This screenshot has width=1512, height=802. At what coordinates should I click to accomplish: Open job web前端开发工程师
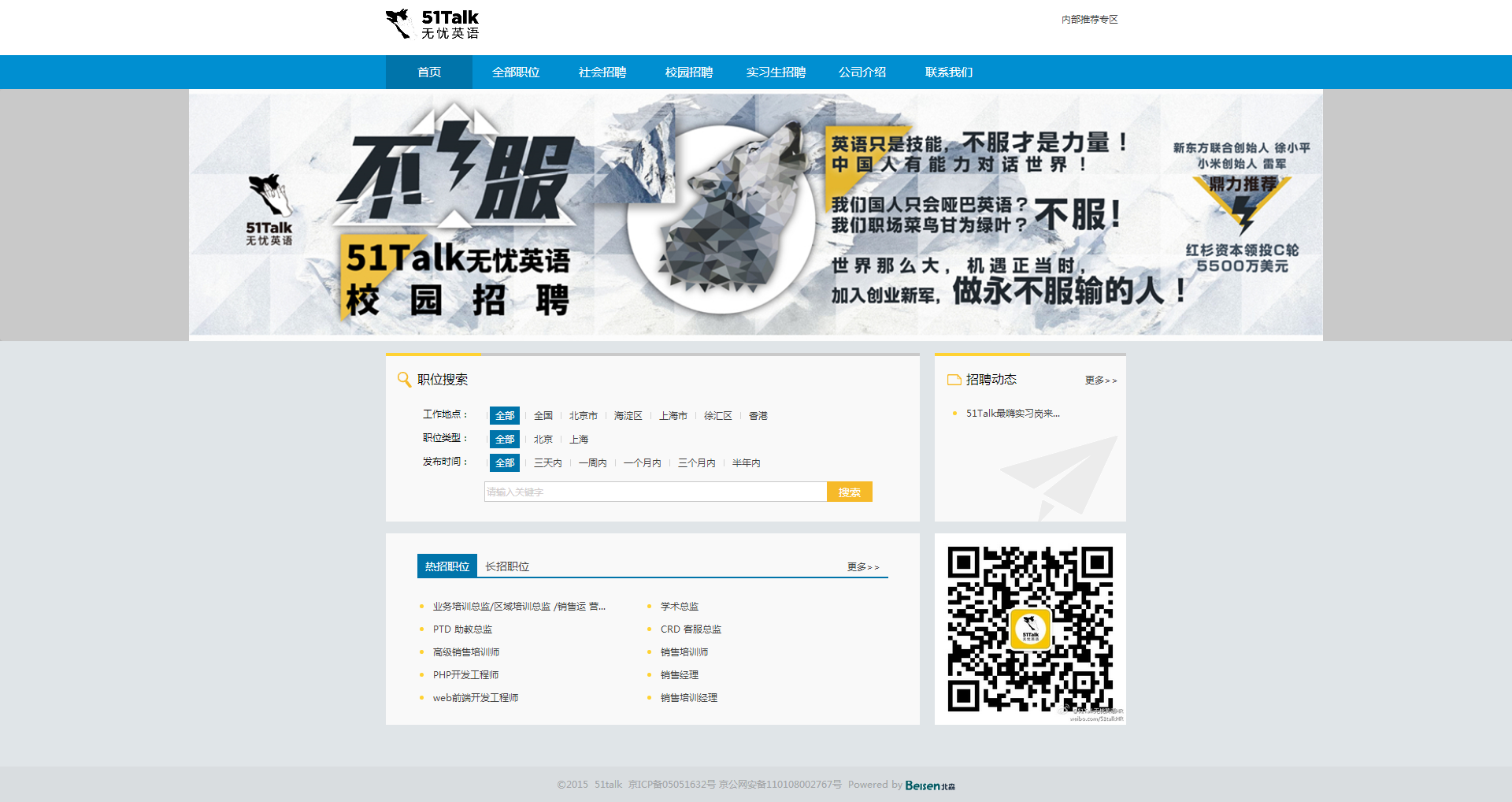coord(476,698)
